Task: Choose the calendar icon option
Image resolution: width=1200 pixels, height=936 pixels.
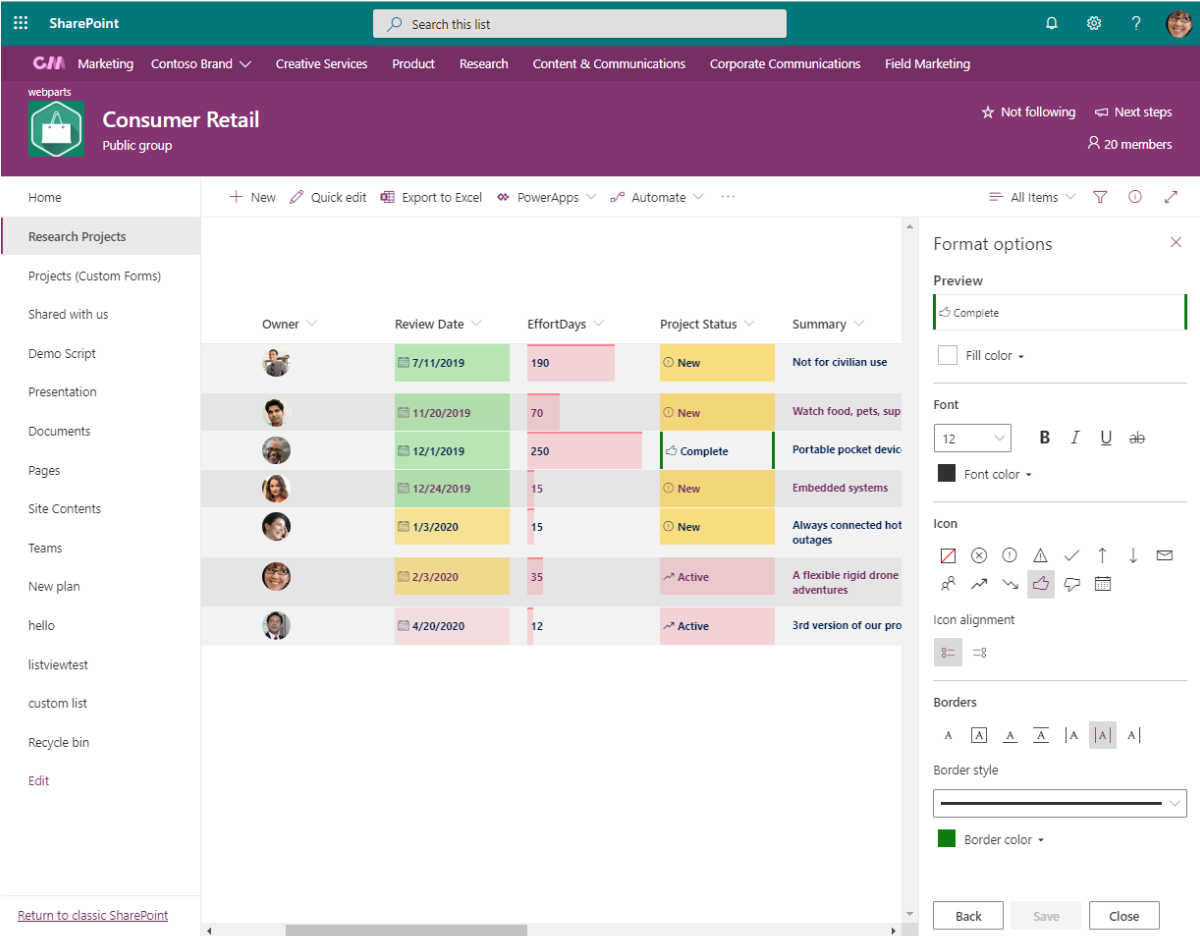Action: [x=1103, y=584]
